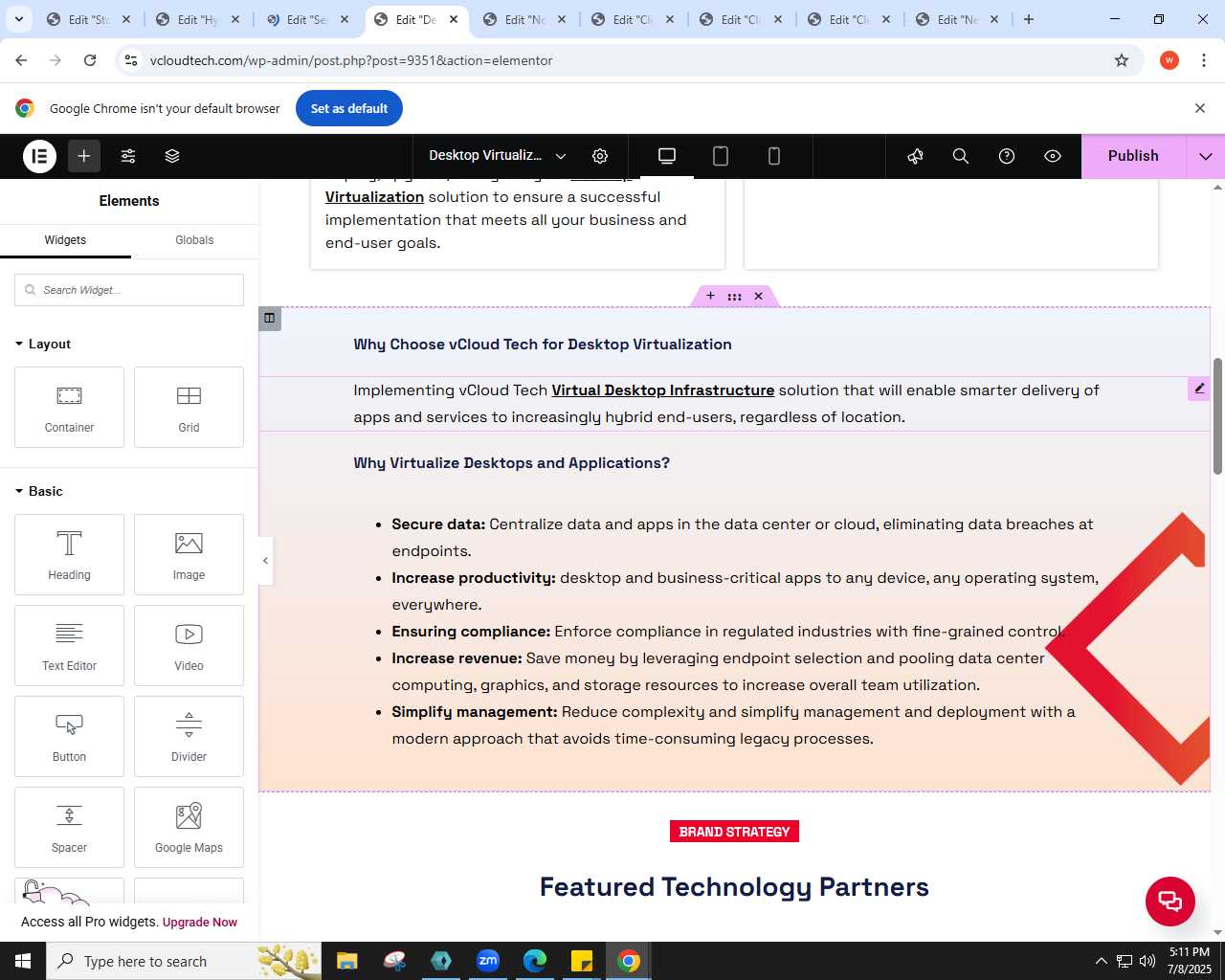The height and width of the screenshot is (980, 1225).
Task: Open the Desktop Virtualiz... document dropdown
Action: (x=497, y=156)
